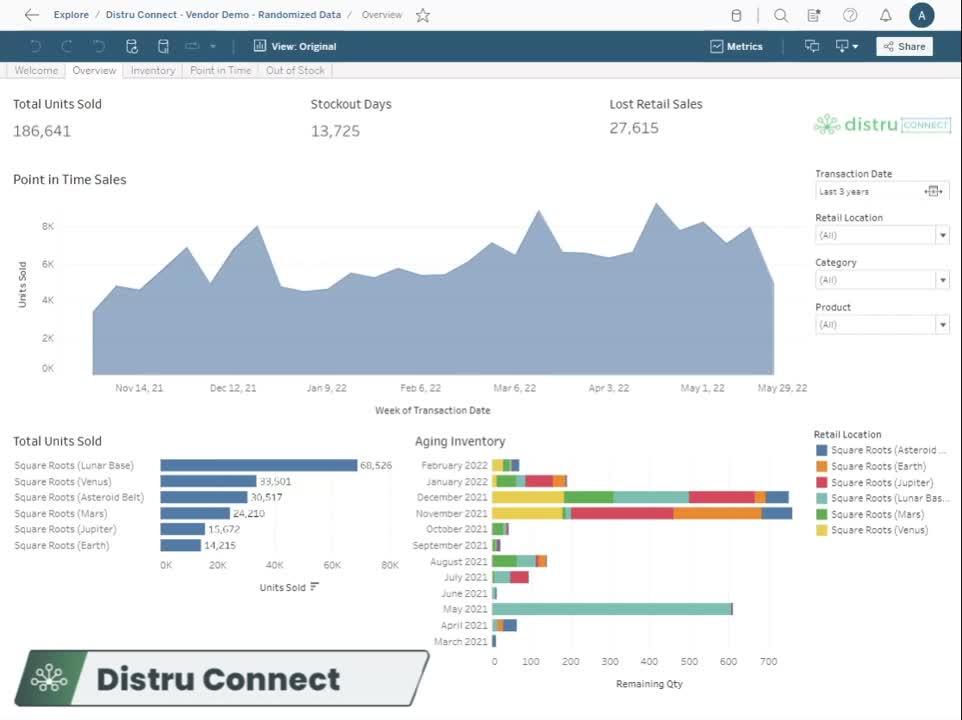Open the Product filter dropdown
This screenshot has width=962, height=720.
941,324
